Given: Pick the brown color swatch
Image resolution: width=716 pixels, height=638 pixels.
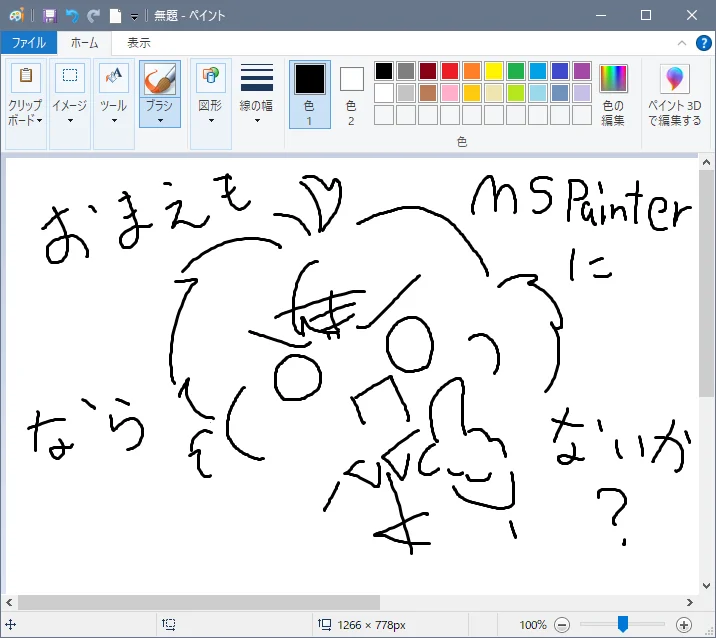Looking at the screenshot, I should click(428, 93).
